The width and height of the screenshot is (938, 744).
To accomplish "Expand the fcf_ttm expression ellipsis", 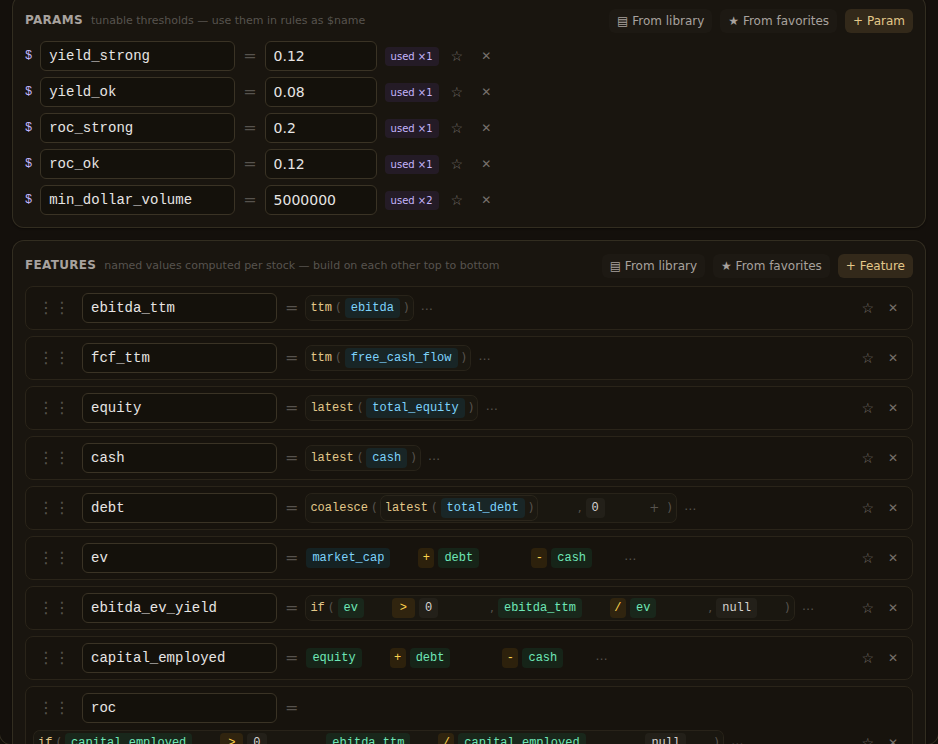I will (x=485, y=358).
